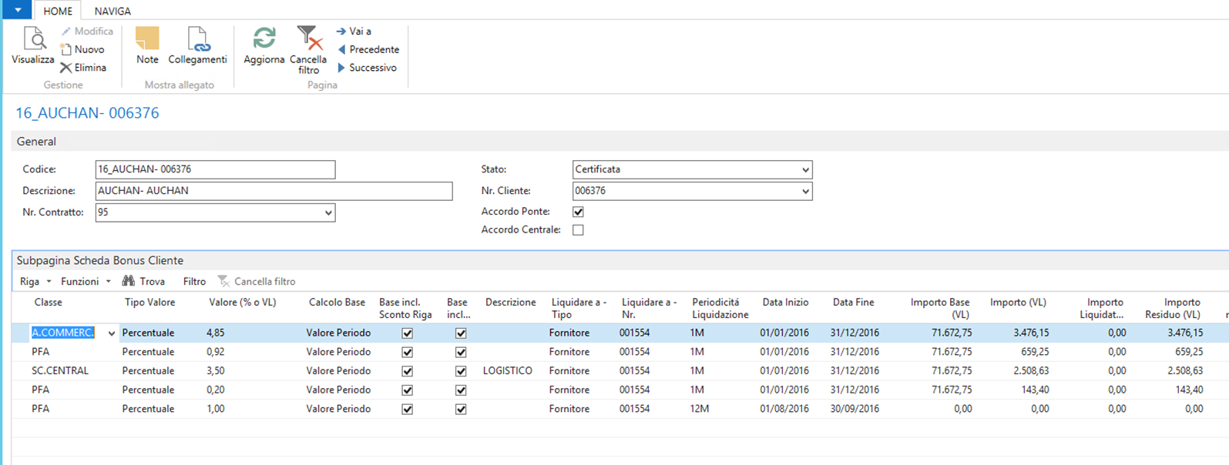1229x465 pixels.
Task: Switch to the NAVIGA tab
Action: coord(113,10)
